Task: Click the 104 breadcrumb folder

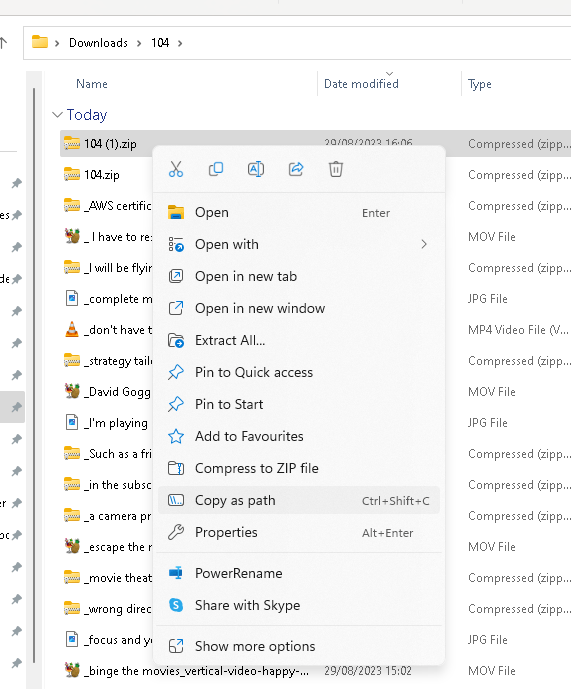Action: [160, 43]
